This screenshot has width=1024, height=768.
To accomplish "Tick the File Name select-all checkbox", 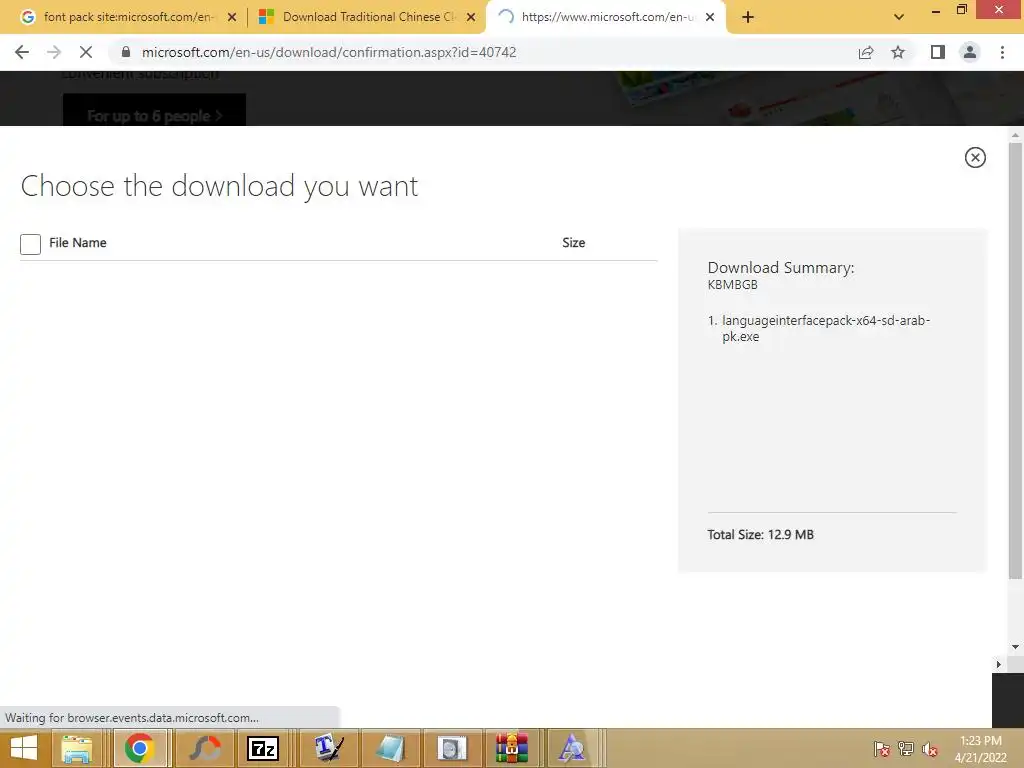I will pos(30,244).
